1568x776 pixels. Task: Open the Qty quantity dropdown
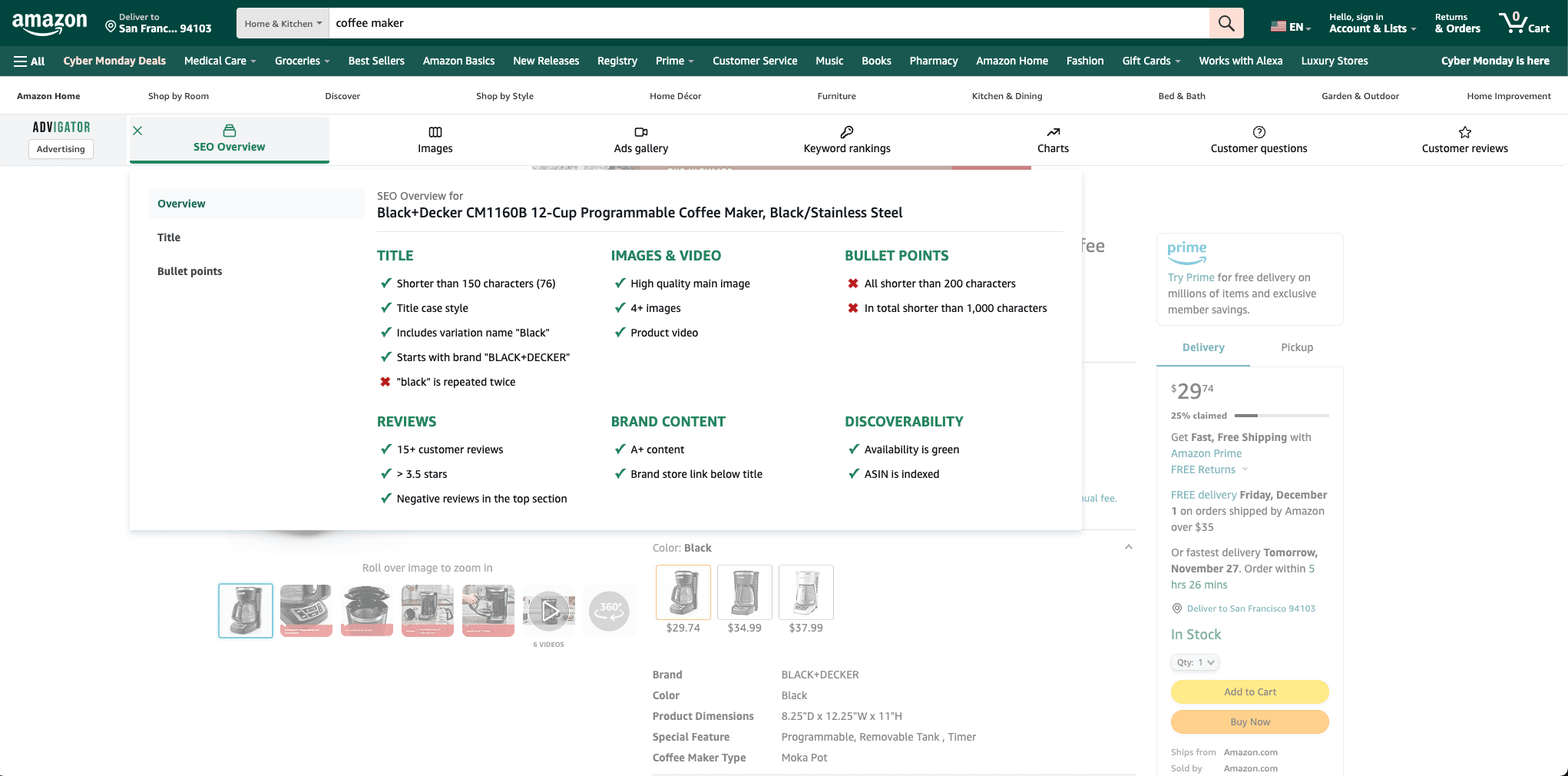pos(1195,662)
